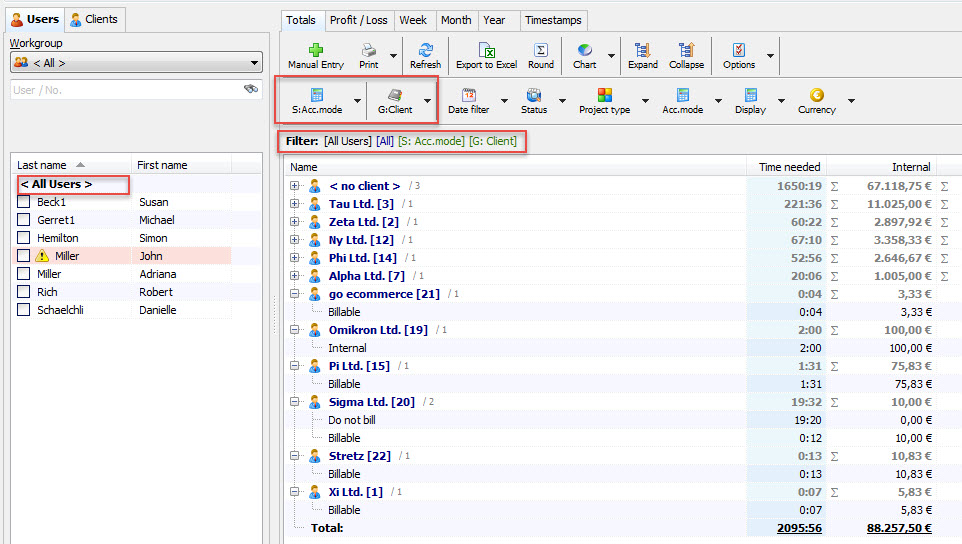Open the Workgroup dropdown

136,63
